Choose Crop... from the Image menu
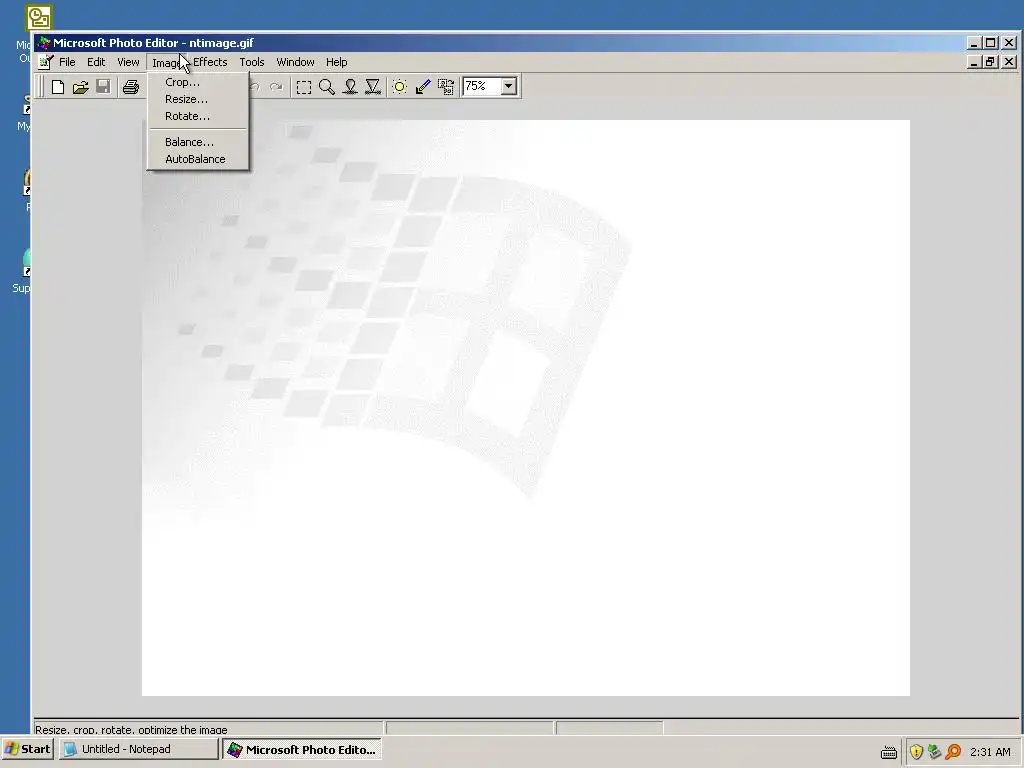Viewport: 1024px width, 768px height. pyautogui.click(x=198, y=82)
